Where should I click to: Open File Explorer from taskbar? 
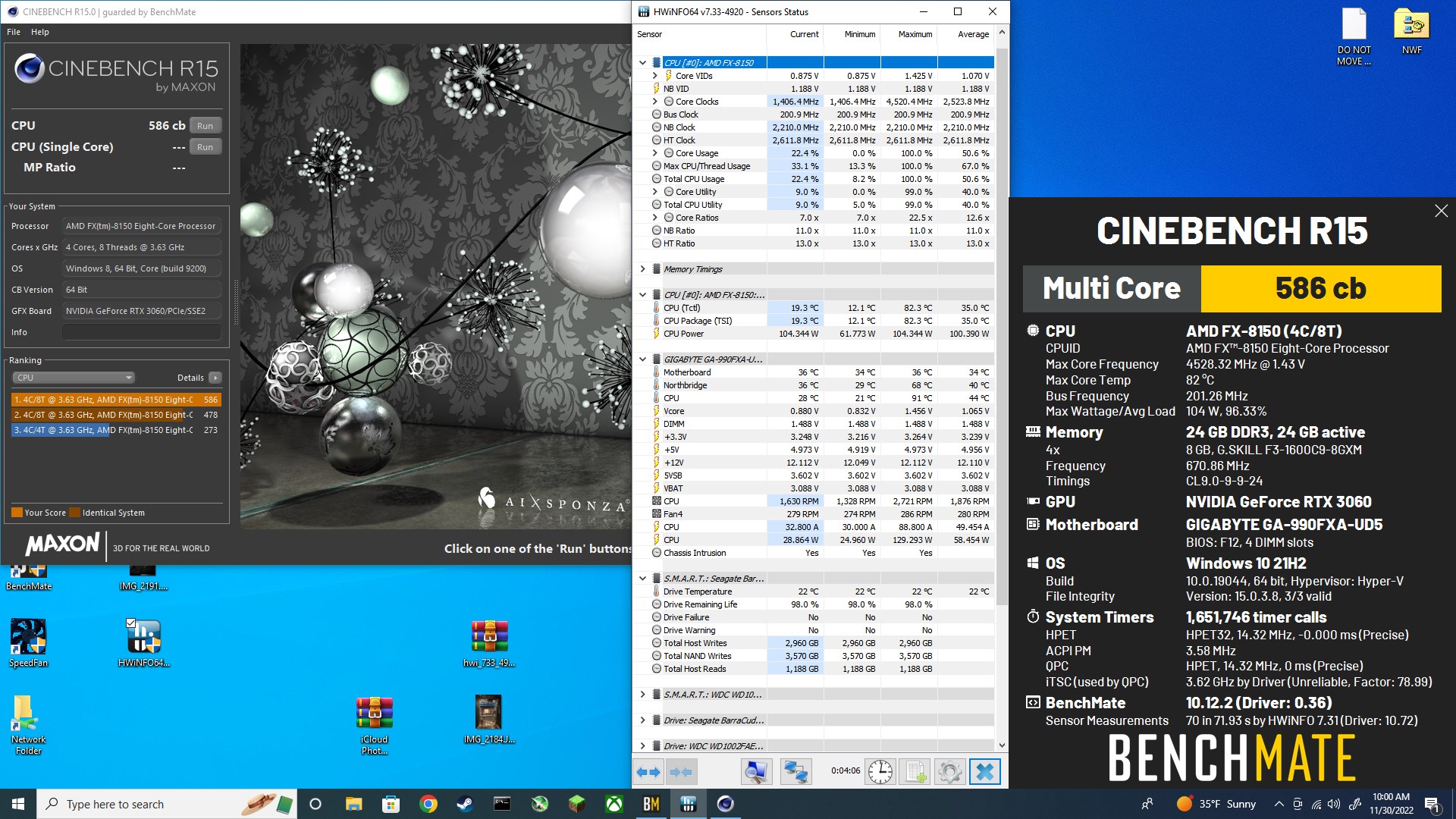point(353,804)
